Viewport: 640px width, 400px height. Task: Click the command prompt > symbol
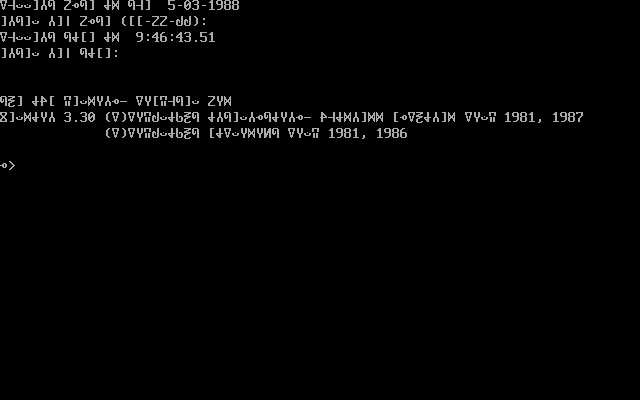coord(12,165)
